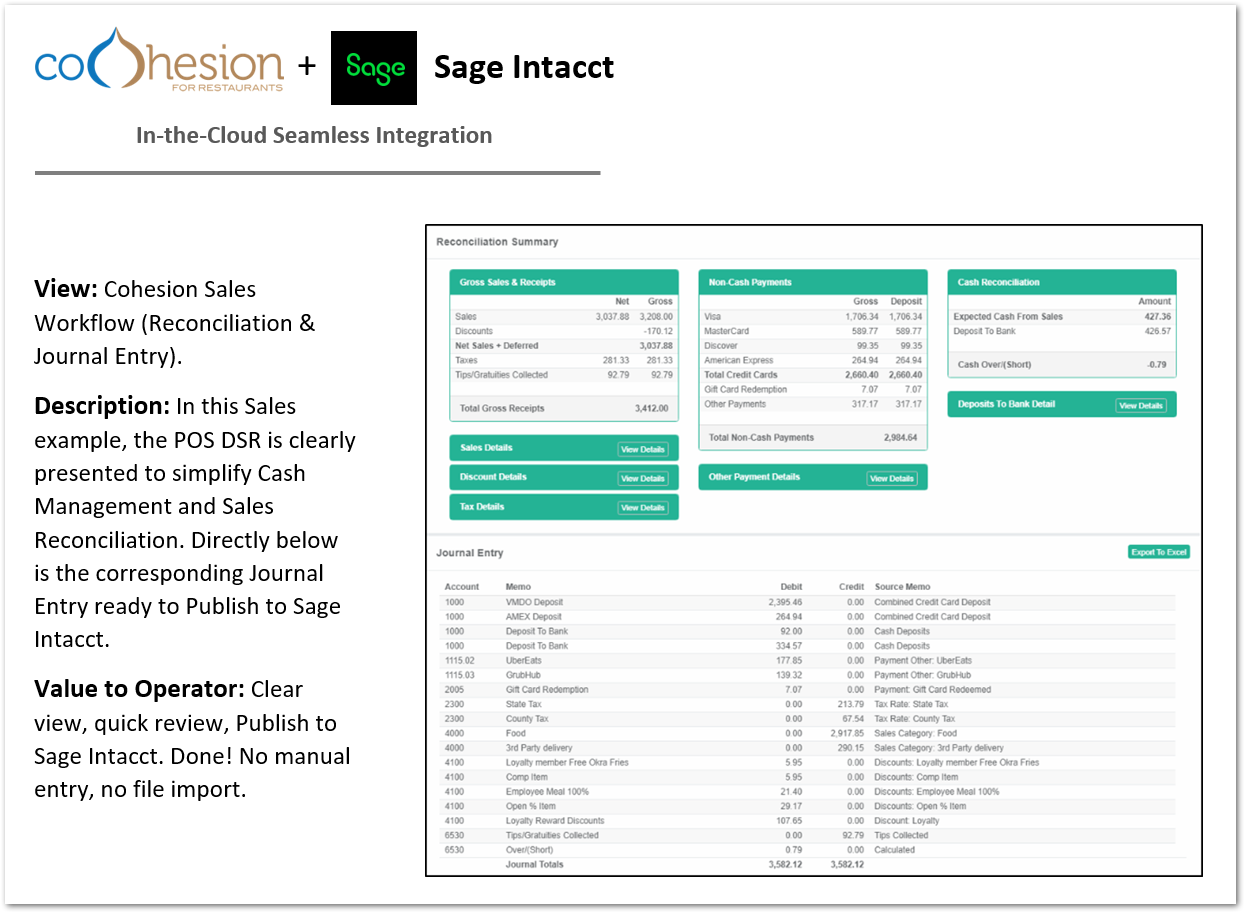Screen dimensions: 1245x913
Task: Click the Account column header
Action: pyautogui.click(x=462, y=587)
